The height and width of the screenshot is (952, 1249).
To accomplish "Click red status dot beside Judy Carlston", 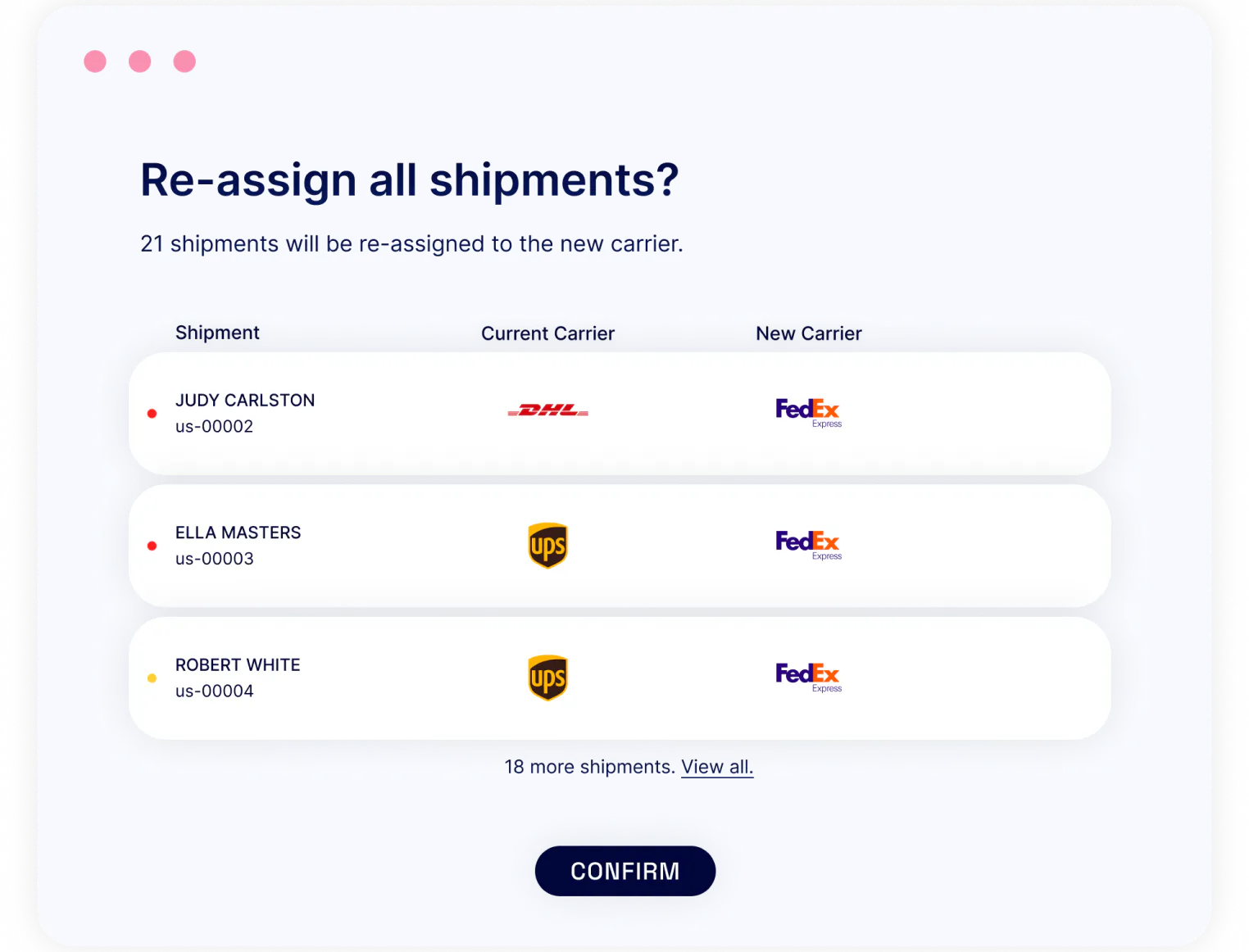I will tap(152, 414).
